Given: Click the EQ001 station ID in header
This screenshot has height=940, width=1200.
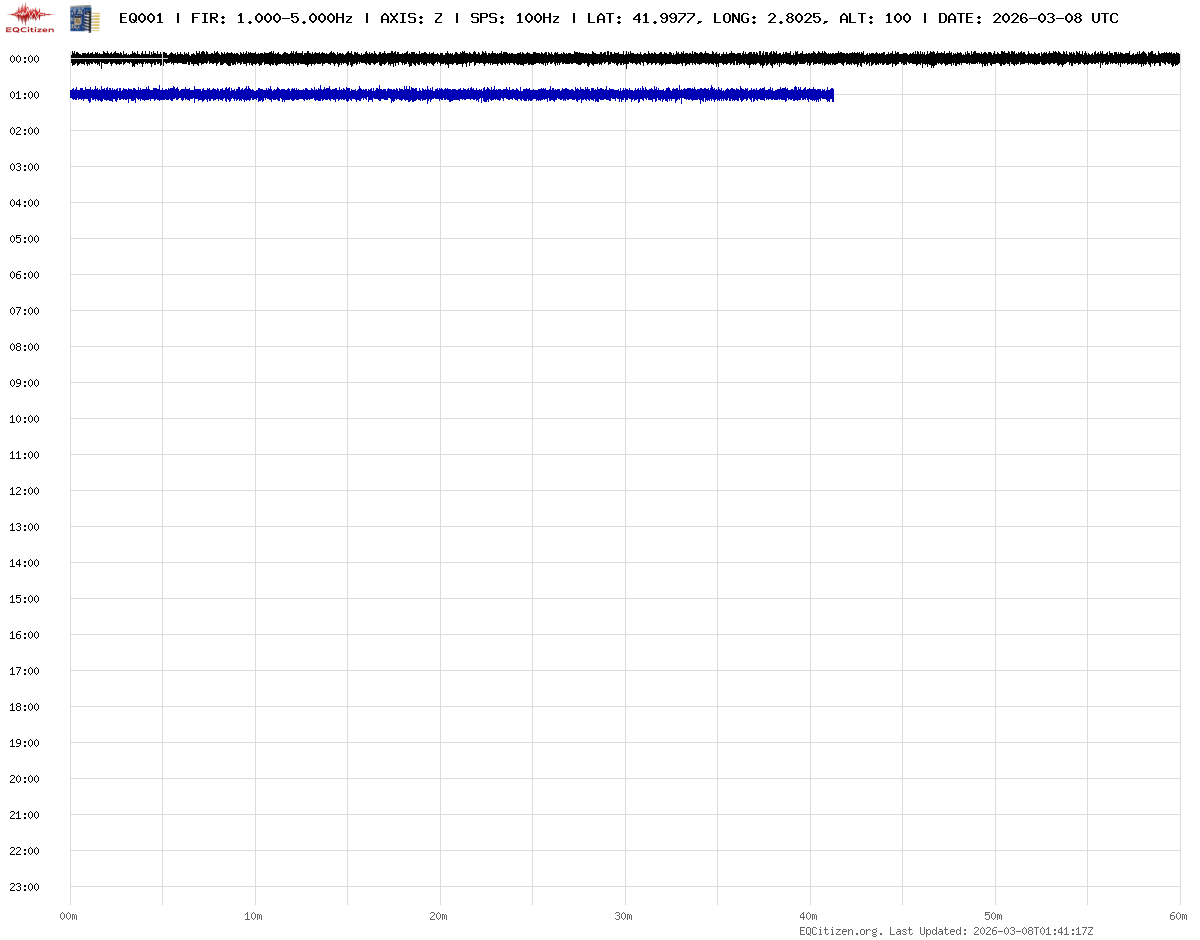Looking at the screenshot, I should (x=141, y=18).
